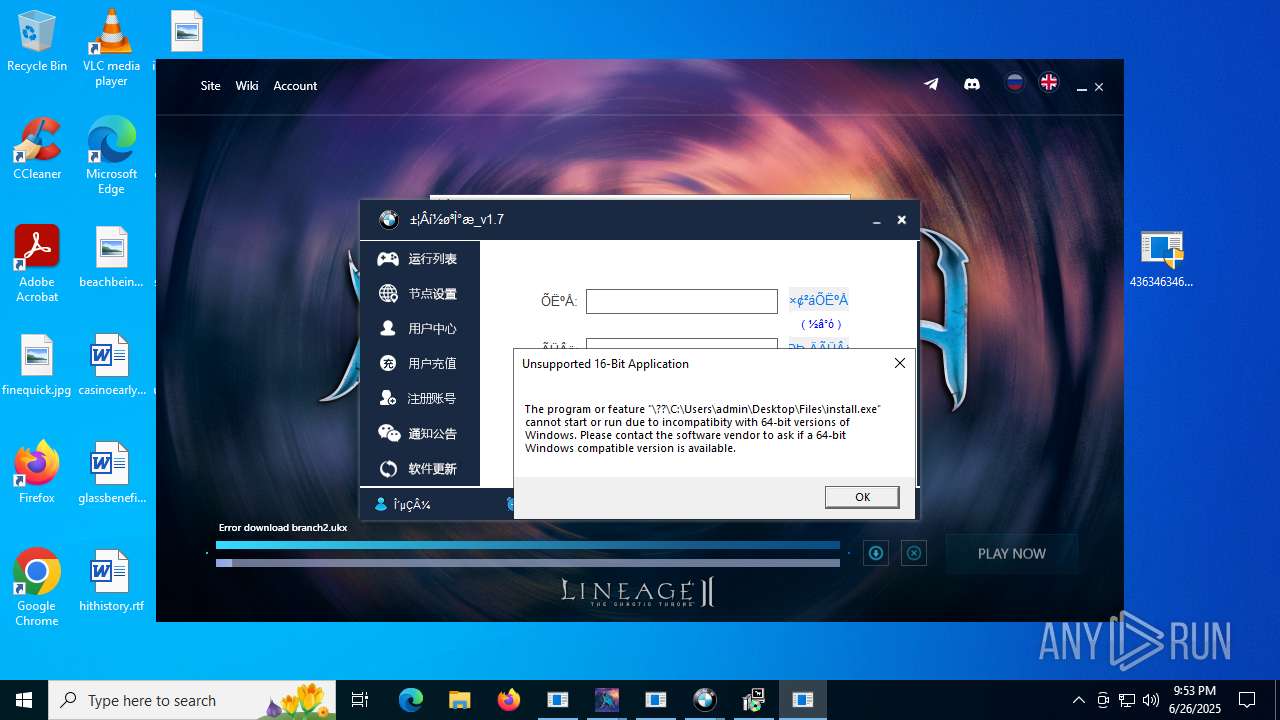This screenshot has height=720, width=1280.
Task: Open Telegram link in Lineage launcher
Action: (x=931, y=84)
